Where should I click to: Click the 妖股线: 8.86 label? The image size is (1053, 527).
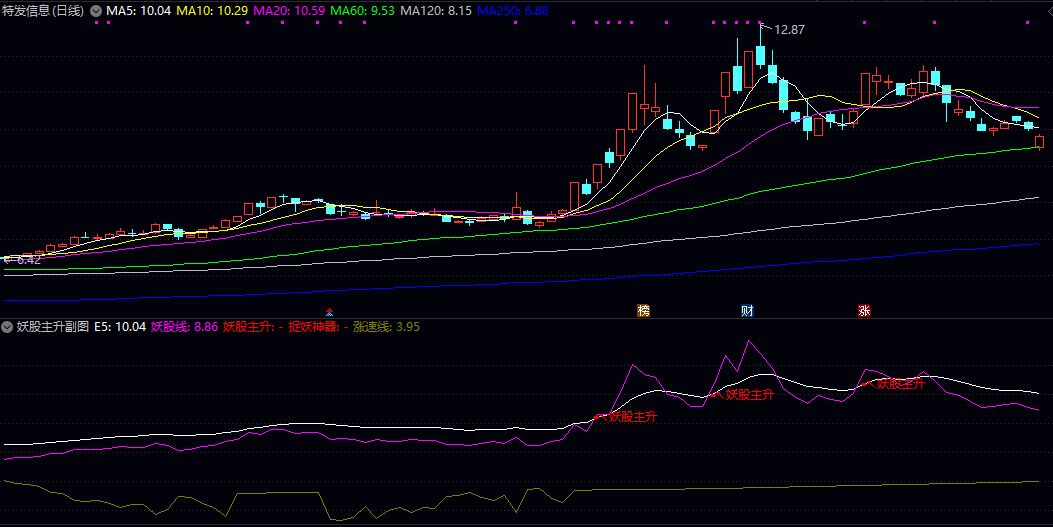click(x=185, y=327)
